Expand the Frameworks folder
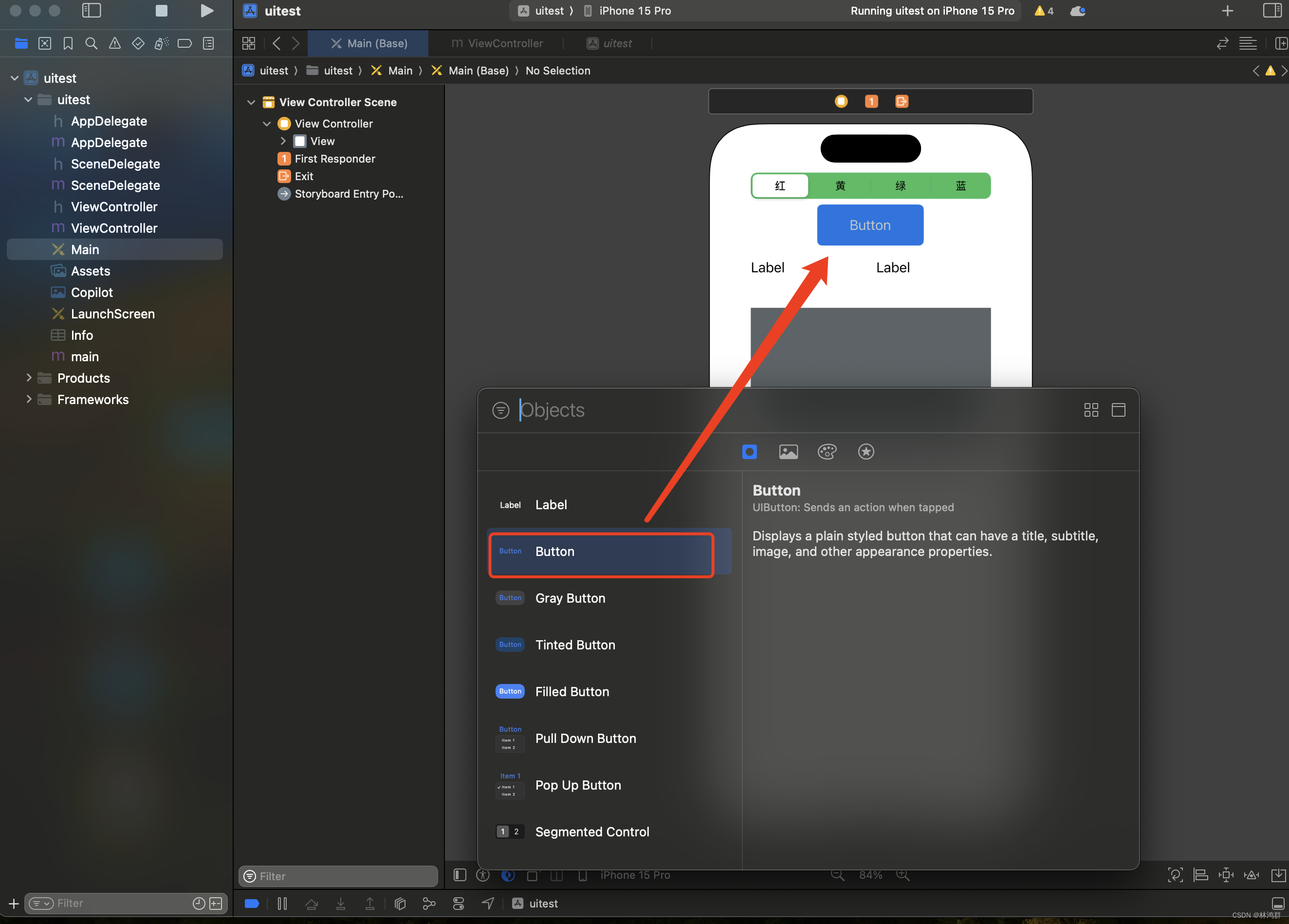The width and height of the screenshot is (1289, 924). click(x=28, y=399)
